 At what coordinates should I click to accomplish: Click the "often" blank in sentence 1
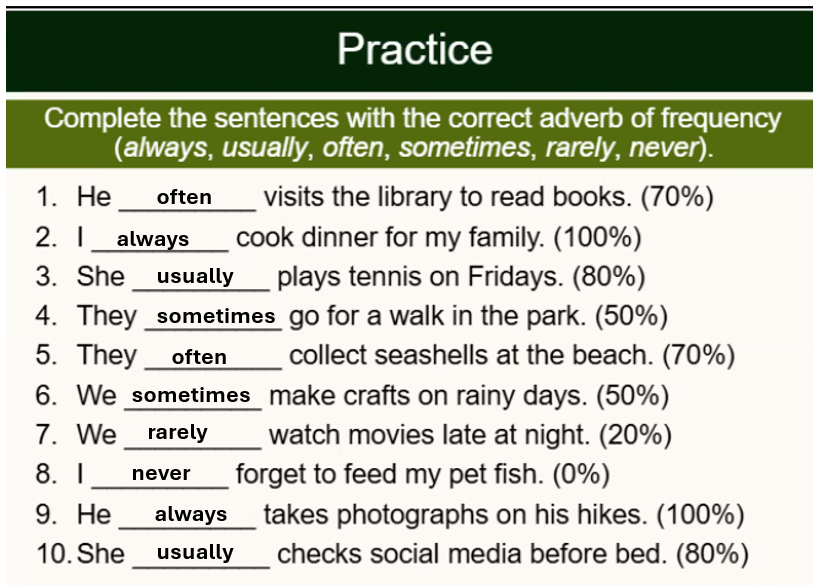185,197
